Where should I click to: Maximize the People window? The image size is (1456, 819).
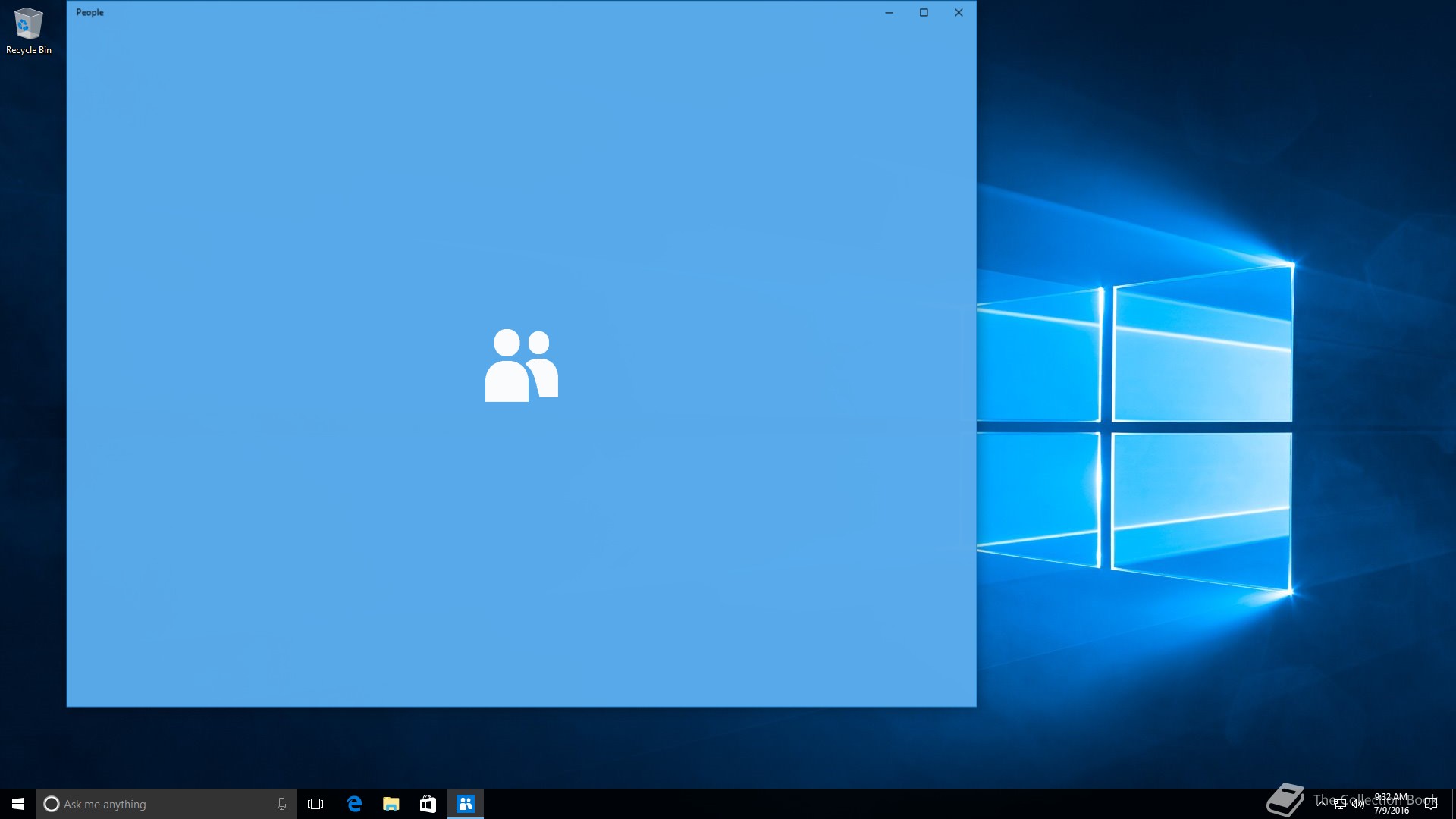pos(924,12)
